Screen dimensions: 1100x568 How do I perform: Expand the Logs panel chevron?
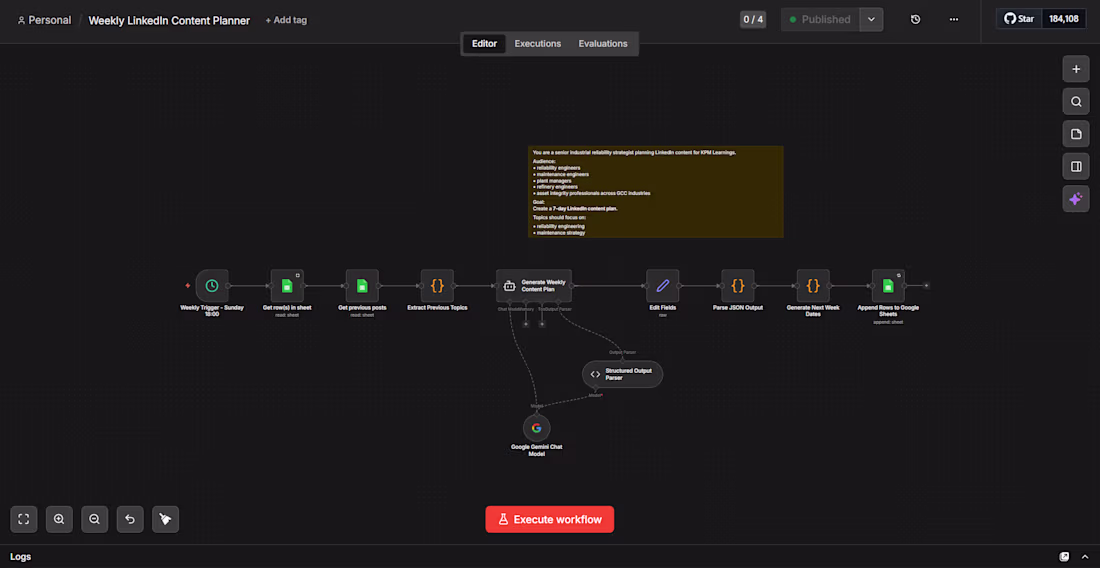click(x=1084, y=557)
